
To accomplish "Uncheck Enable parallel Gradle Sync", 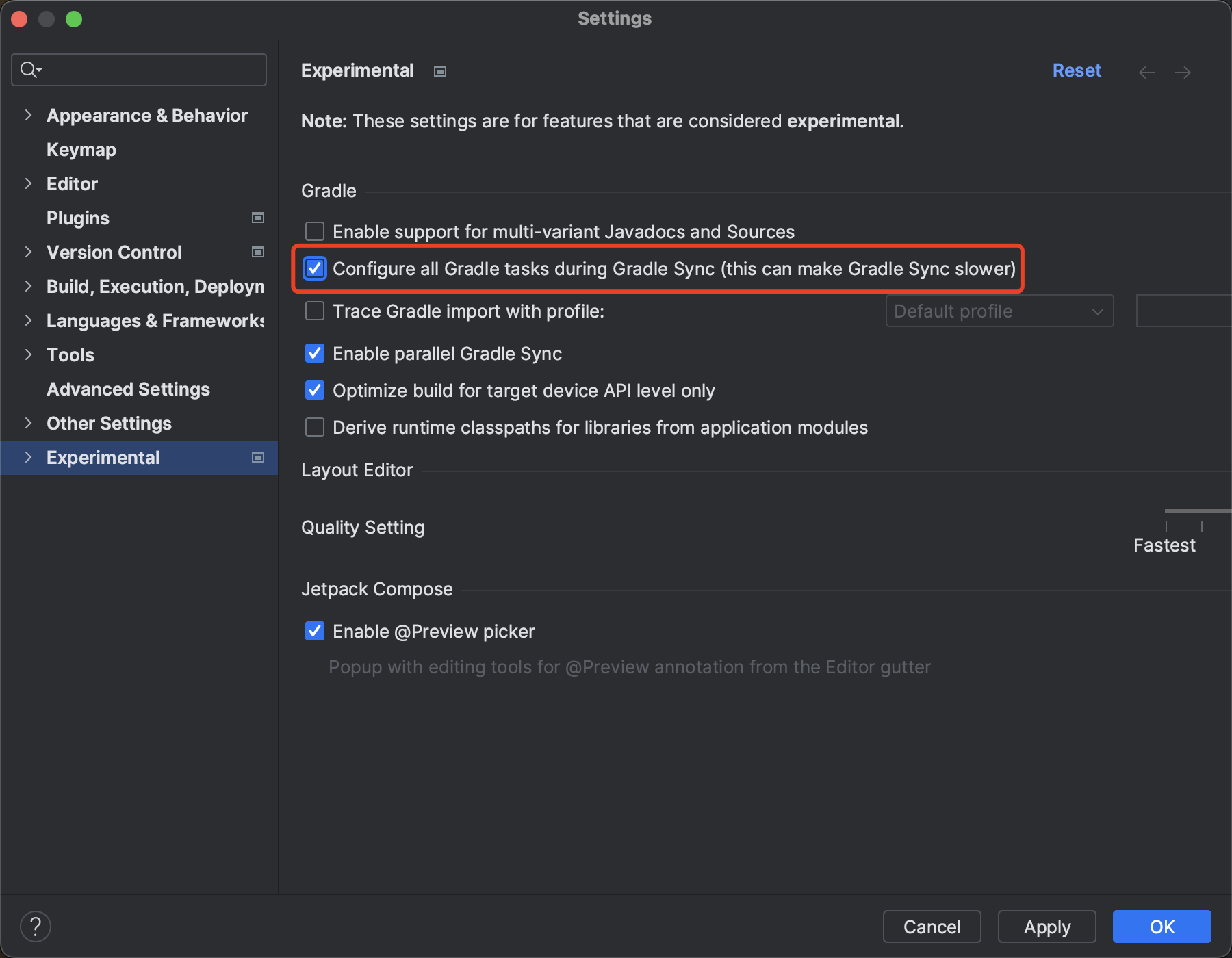I will (315, 354).
